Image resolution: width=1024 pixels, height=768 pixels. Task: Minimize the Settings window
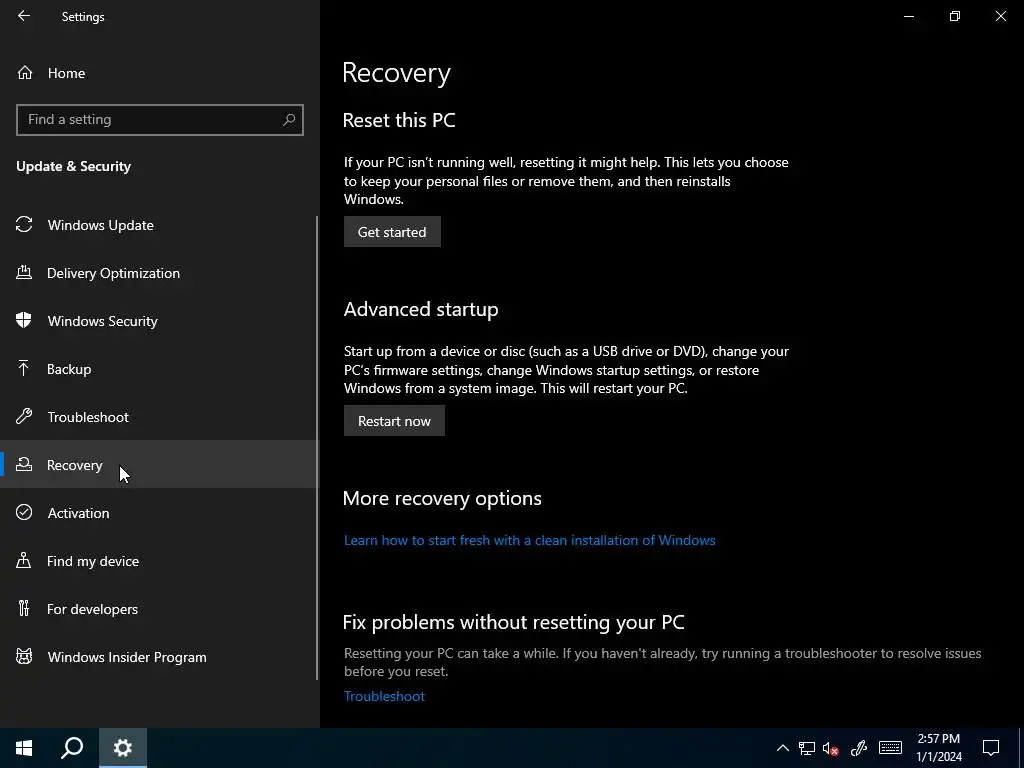[908, 16]
